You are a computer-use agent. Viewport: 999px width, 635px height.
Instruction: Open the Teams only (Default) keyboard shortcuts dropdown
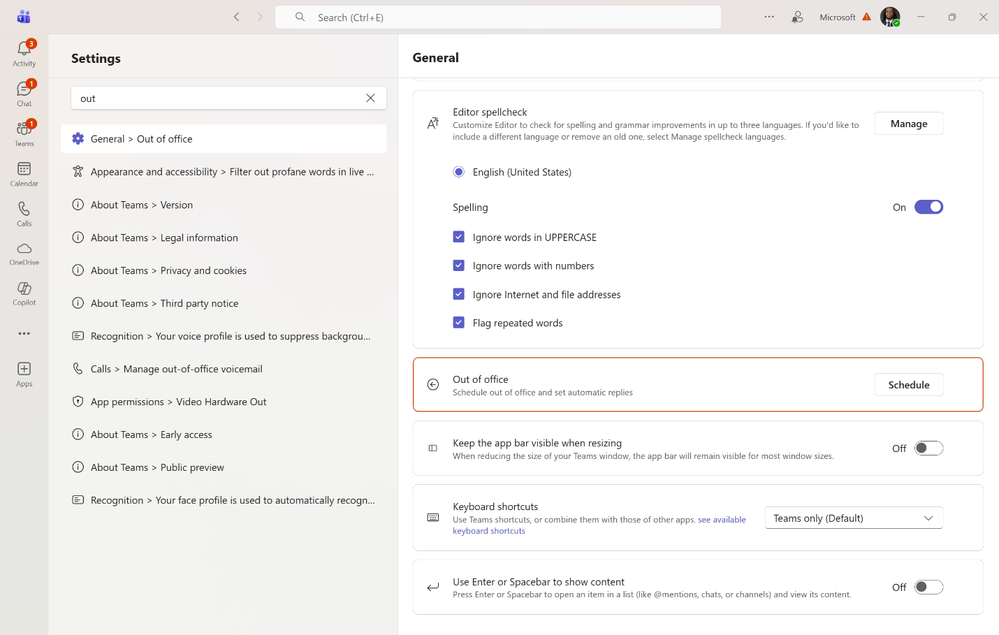(853, 517)
